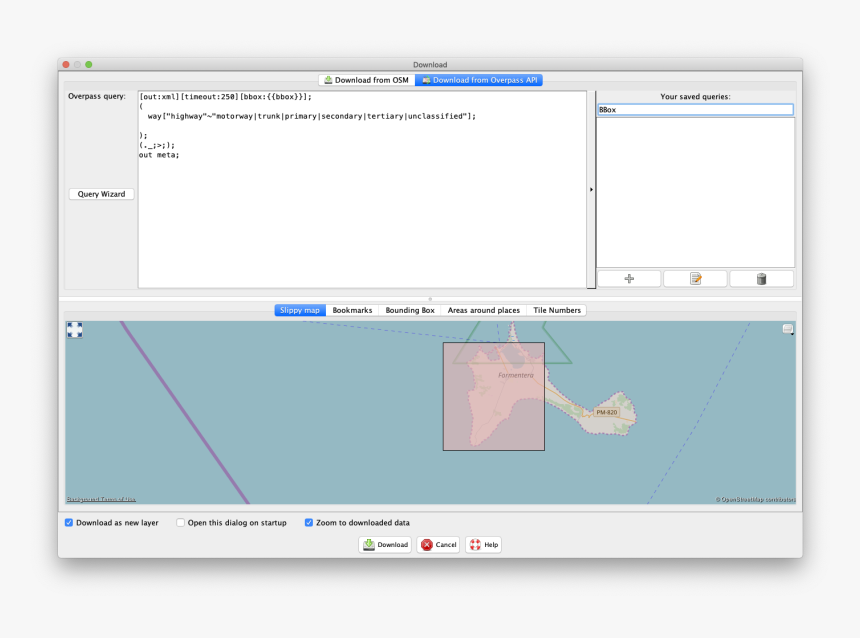Open Help with the lifebuoy icon
The image size is (860, 638).
click(x=483, y=545)
